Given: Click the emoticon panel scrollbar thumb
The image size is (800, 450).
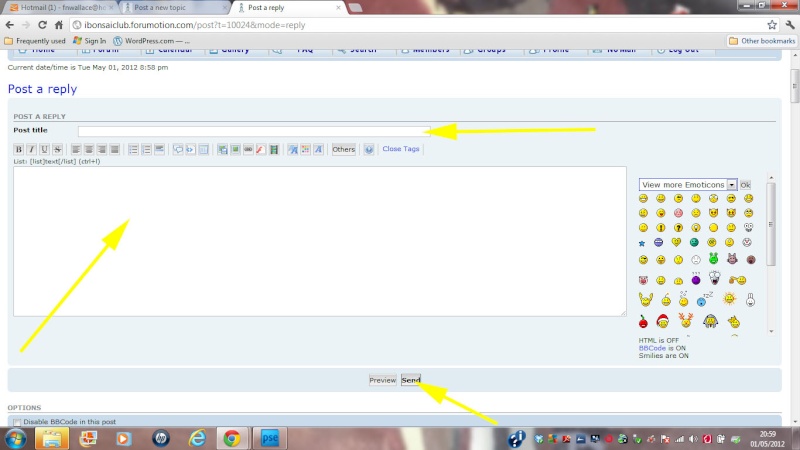Looking at the screenshot, I should pos(771,224).
